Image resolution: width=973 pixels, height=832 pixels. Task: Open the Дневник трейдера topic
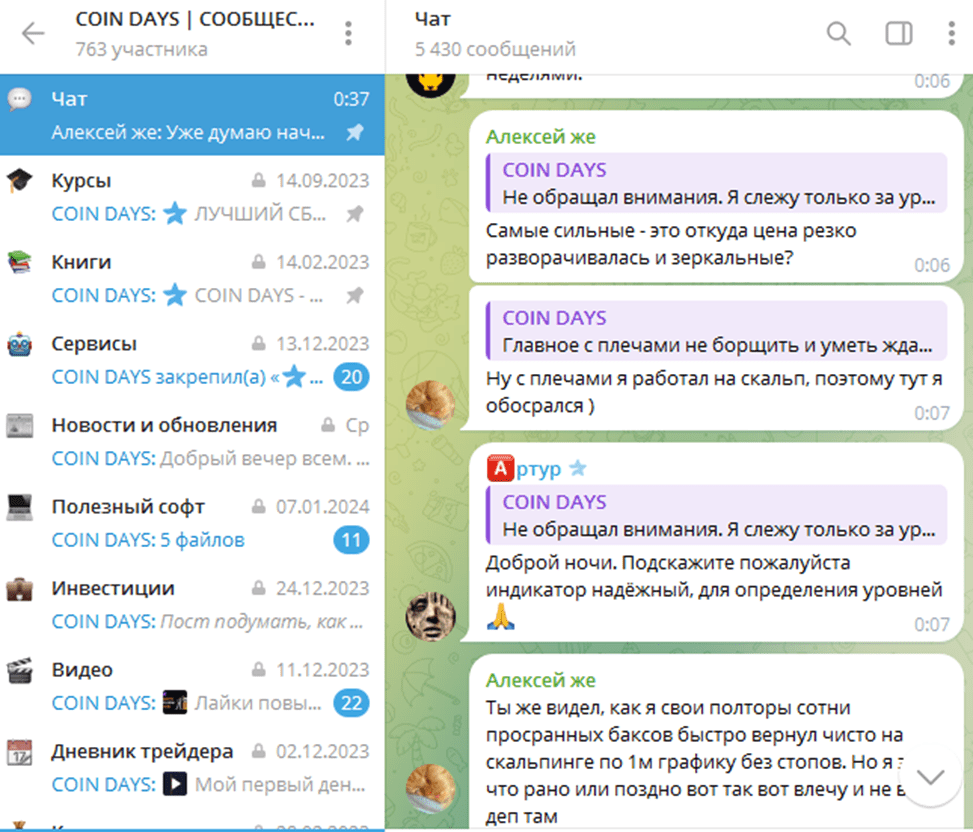click(192, 767)
